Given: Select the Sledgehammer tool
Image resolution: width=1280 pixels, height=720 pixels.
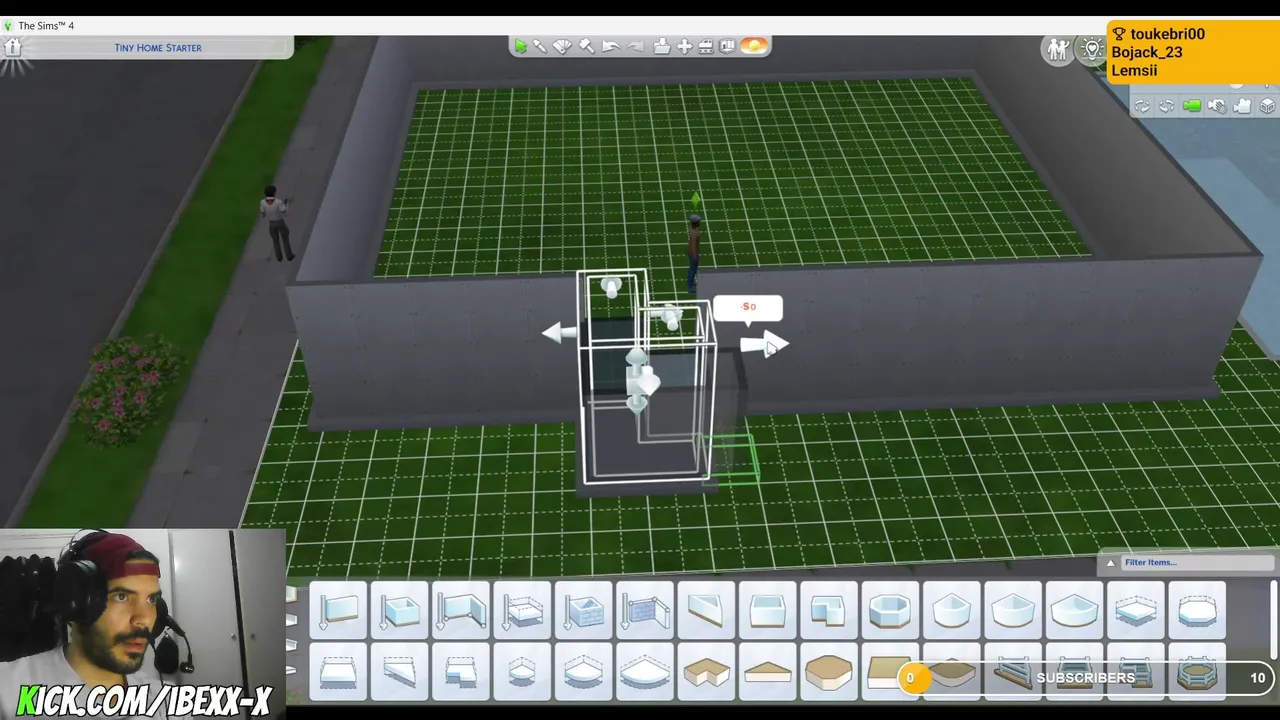Looking at the screenshot, I should pyautogui.click(x=587, y=46).
